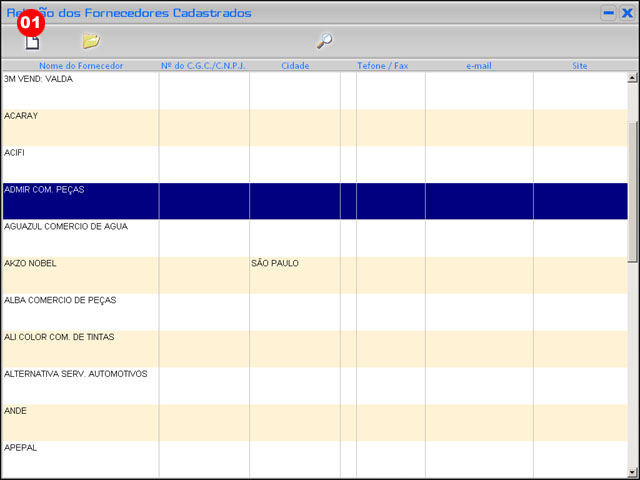640x480 pixels.
Task: Click the Nº do C.G.C./C.N.P.J. column header
Action: pyautogui.click(x=203, y=66)
